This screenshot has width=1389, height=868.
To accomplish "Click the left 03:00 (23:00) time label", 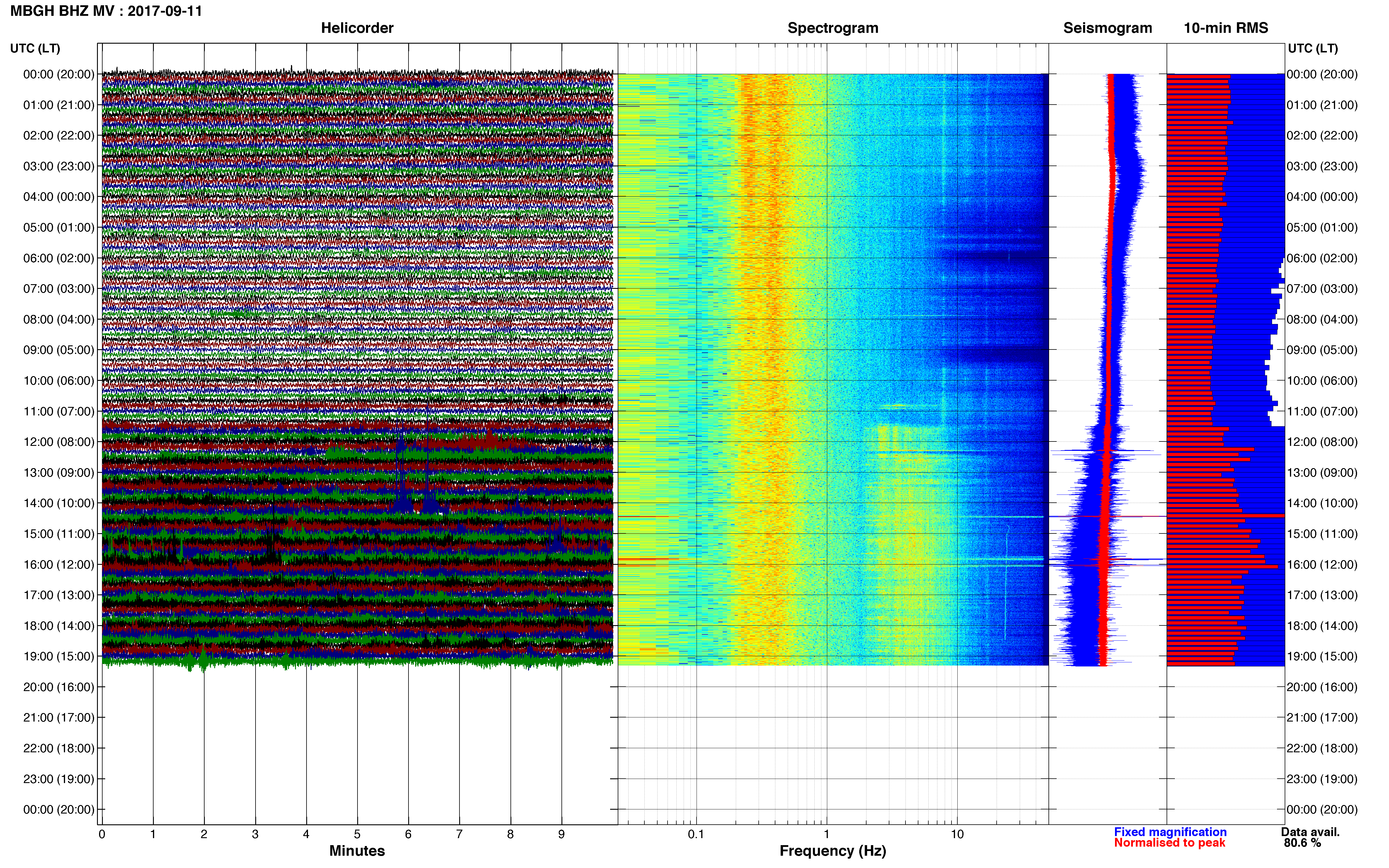I will 59,166.
